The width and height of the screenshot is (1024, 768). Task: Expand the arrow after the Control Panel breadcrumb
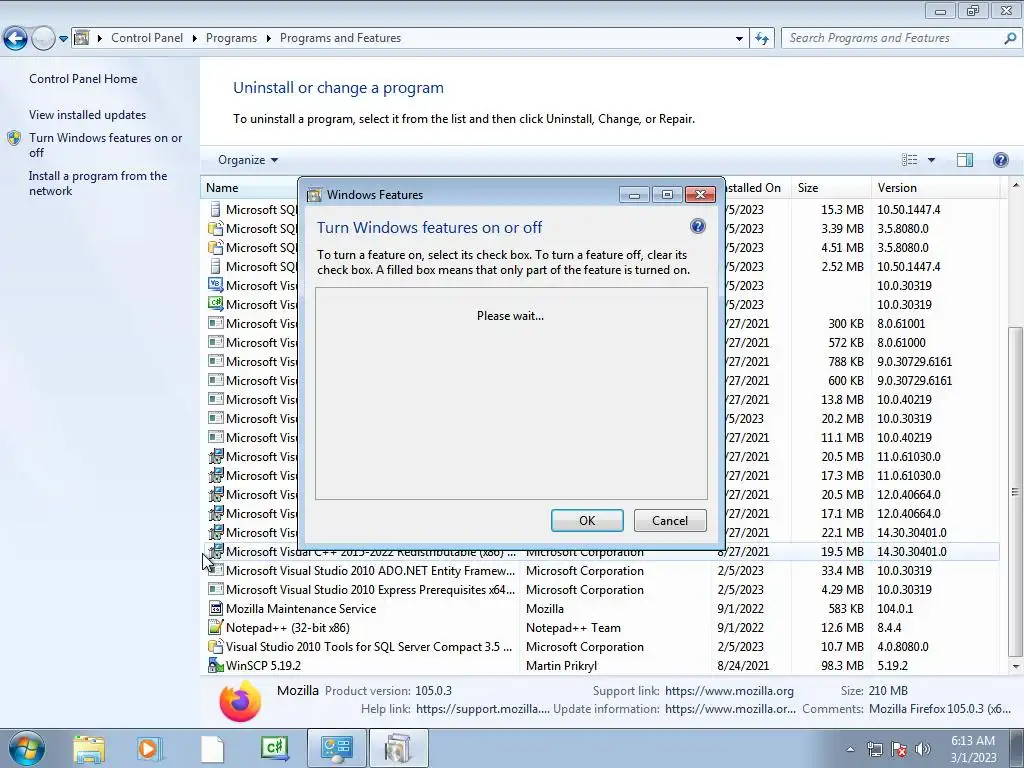coord(195,39)
